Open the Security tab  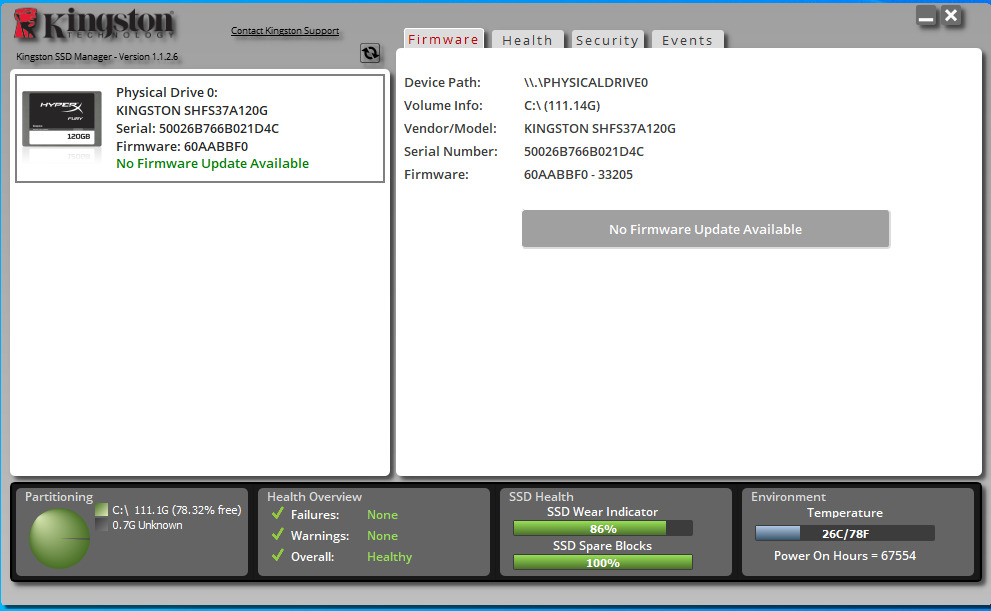tap(607, 40)
